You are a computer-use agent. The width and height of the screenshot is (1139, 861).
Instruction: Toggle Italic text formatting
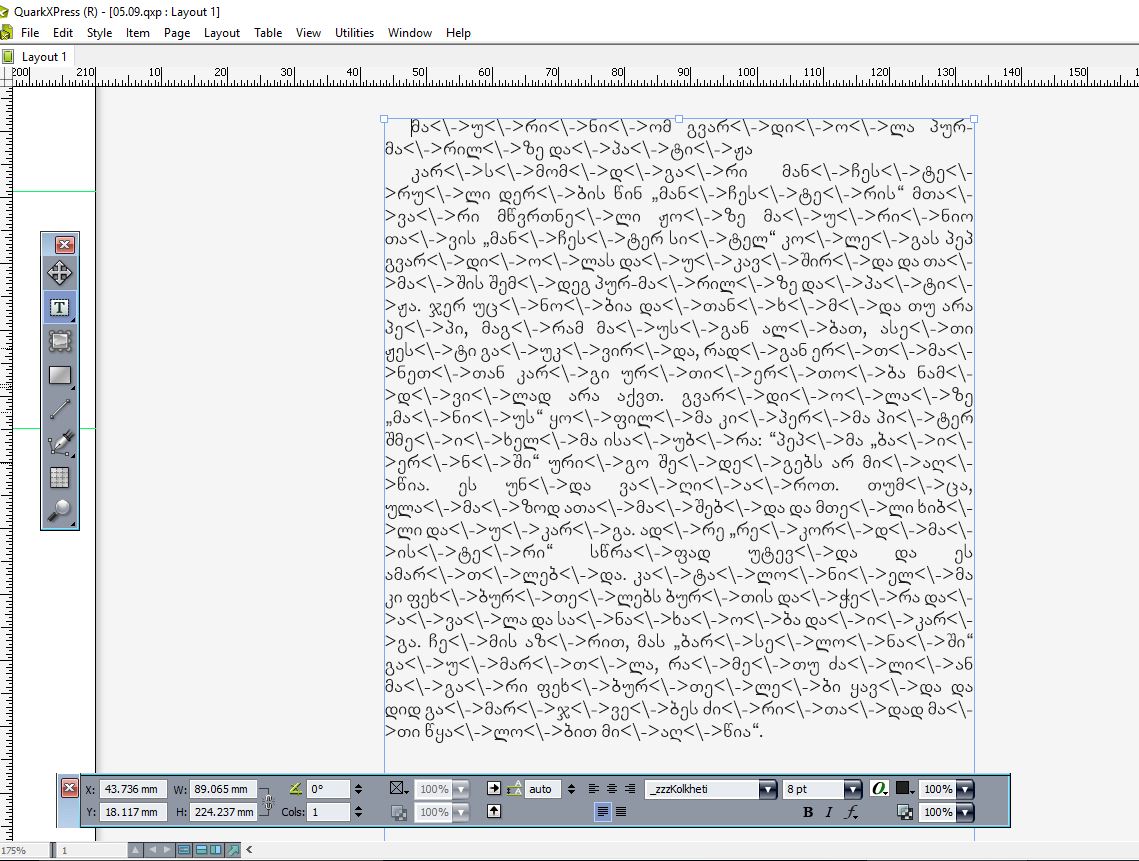[x=829, y=813]
